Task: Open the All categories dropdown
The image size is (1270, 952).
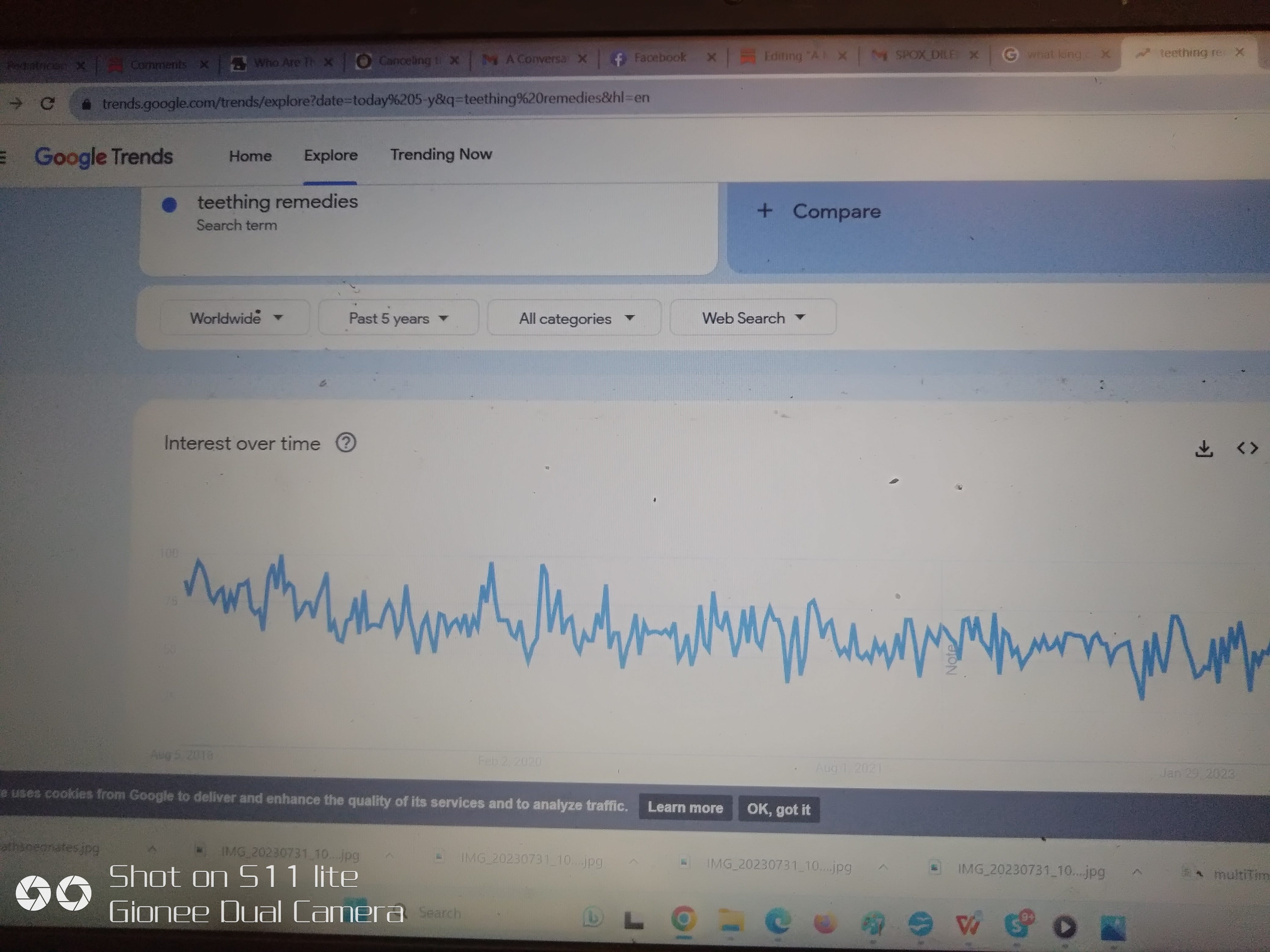Action: (574, 318)
